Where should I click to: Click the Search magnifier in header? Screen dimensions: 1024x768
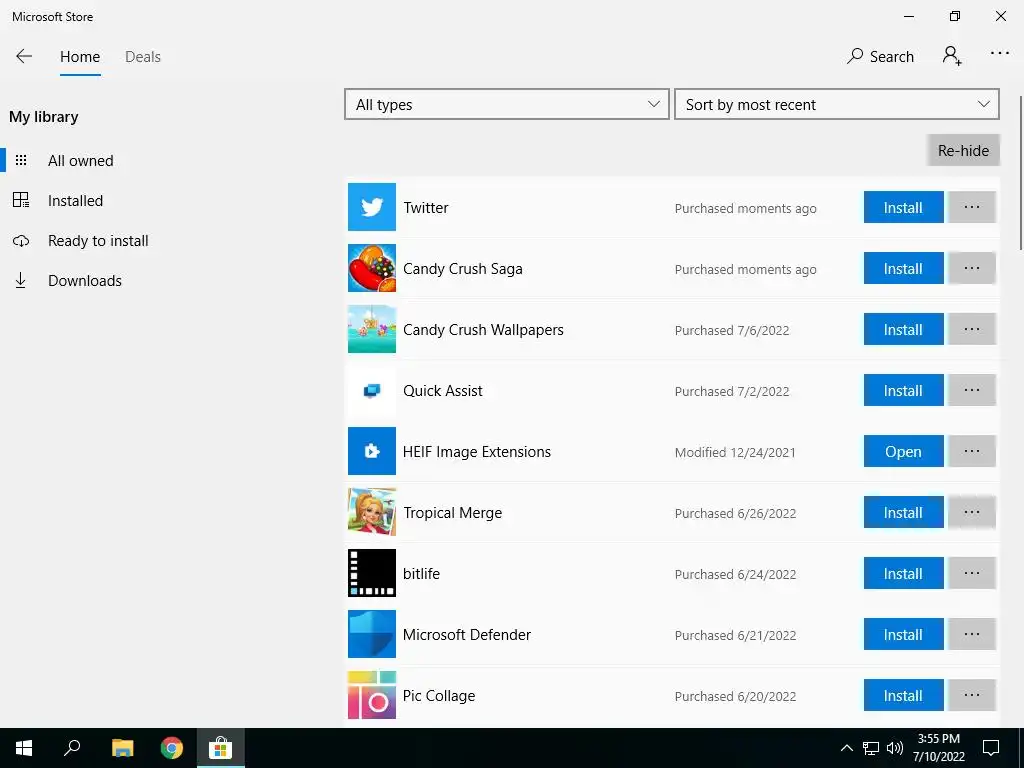click(880, 56)
